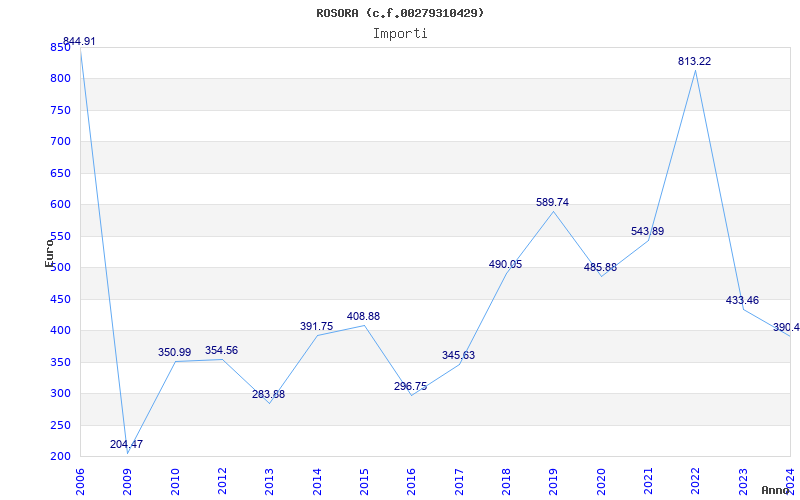Click the 200 y-axis tick label
Viewport: 800px width, 500px height.
point(60,457)
